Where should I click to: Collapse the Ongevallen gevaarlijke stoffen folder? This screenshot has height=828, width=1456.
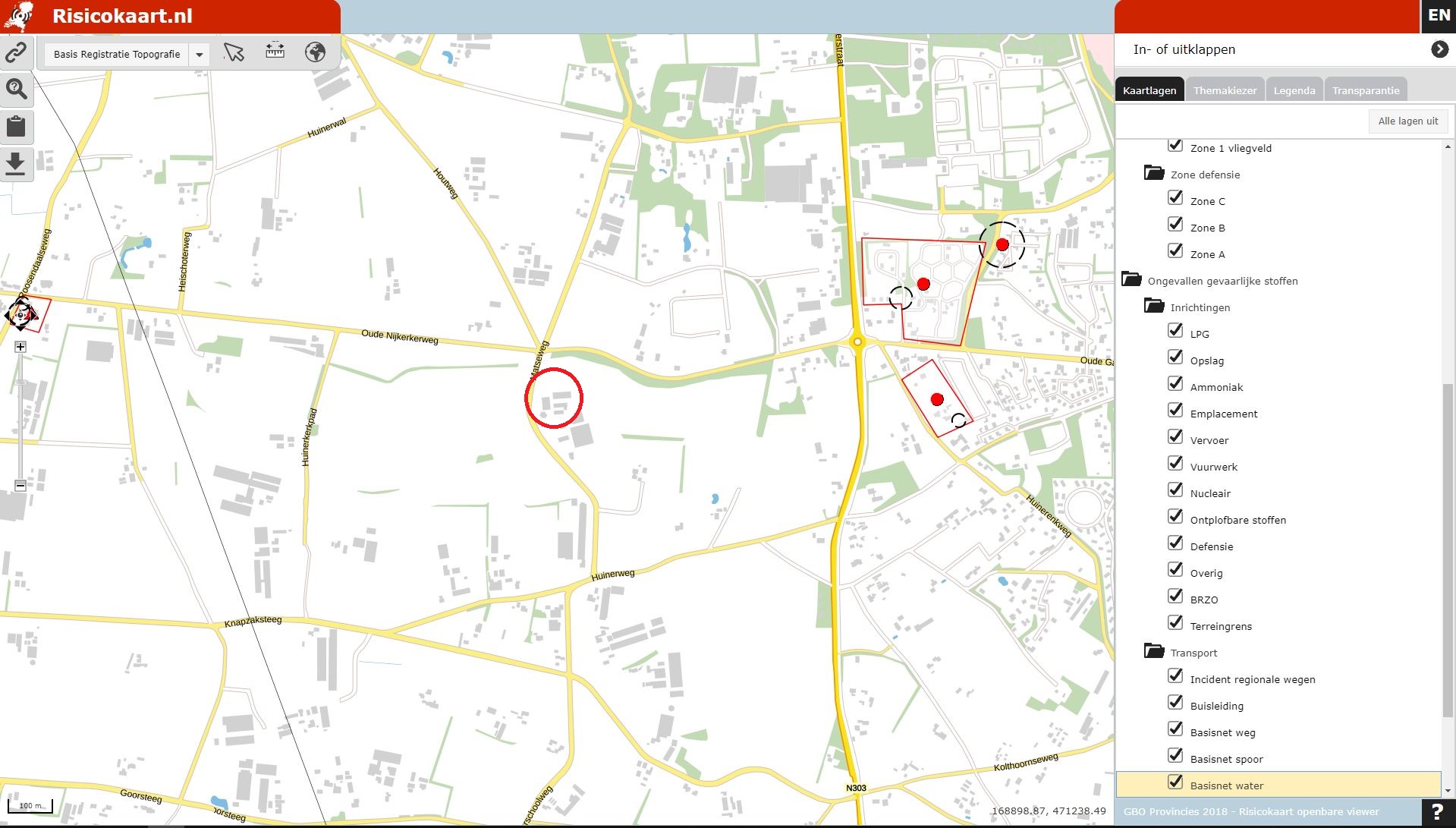[x=1131, y=279]
